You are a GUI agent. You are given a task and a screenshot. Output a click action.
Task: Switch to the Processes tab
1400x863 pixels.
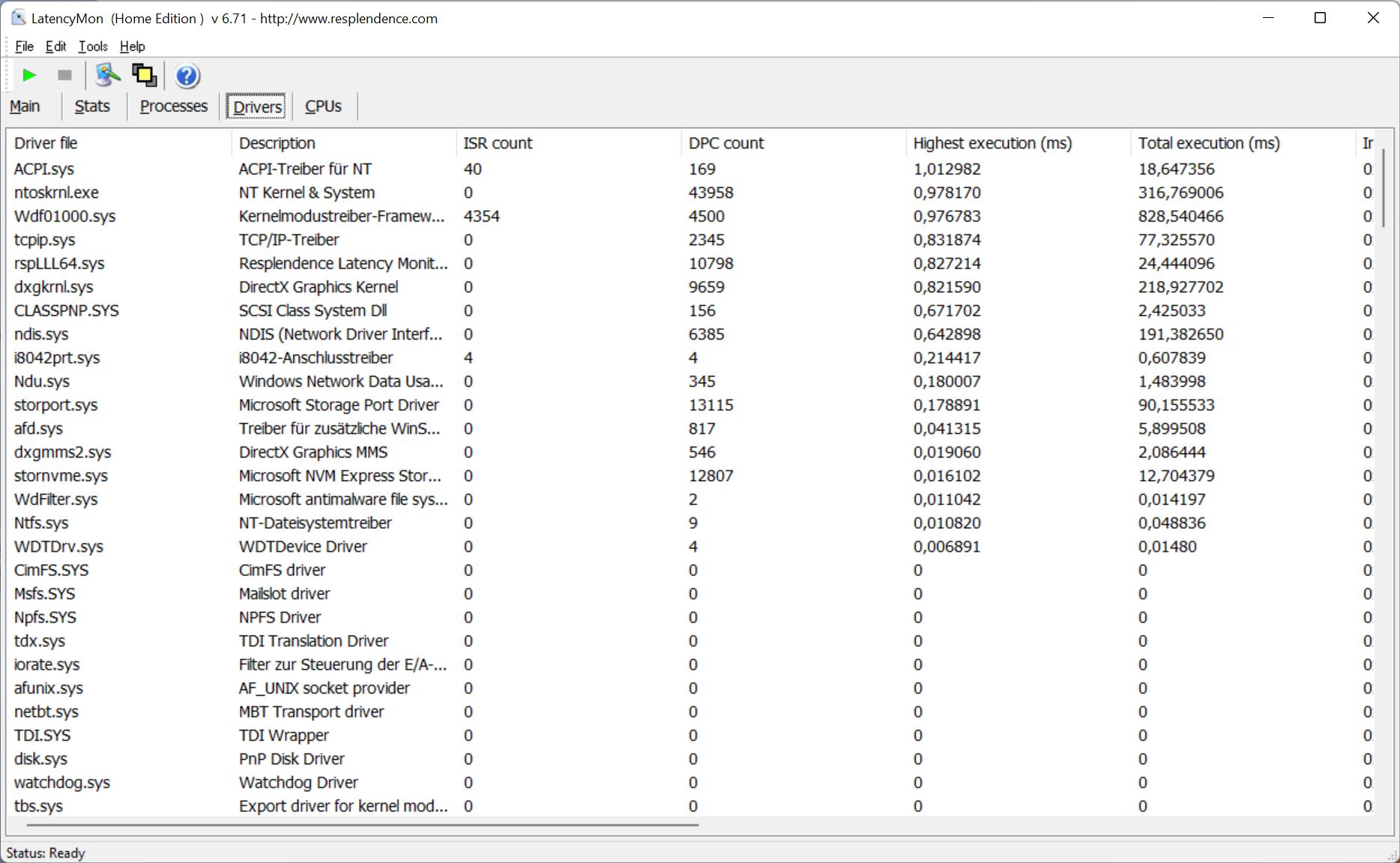click(173, 106)
